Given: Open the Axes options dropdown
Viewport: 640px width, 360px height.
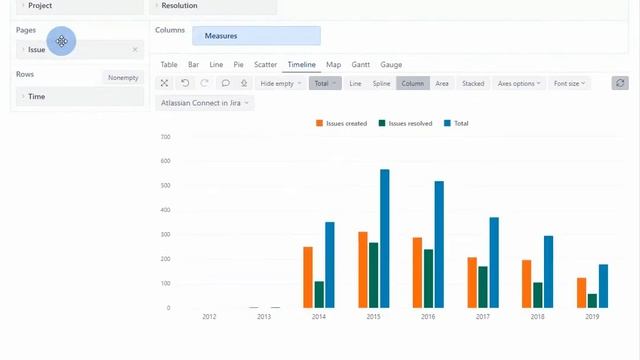Looking at the screenshot, I should tap(519, 83).
